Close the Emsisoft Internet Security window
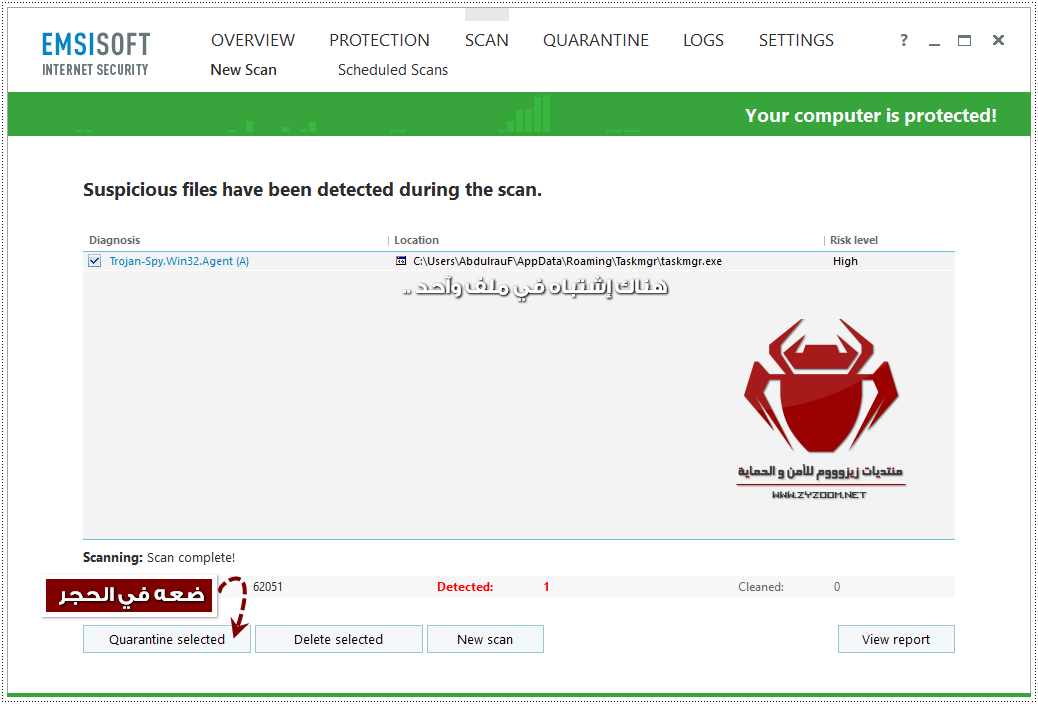The width and height of the screenshot is (1038, 704). [x=998, y=40]
